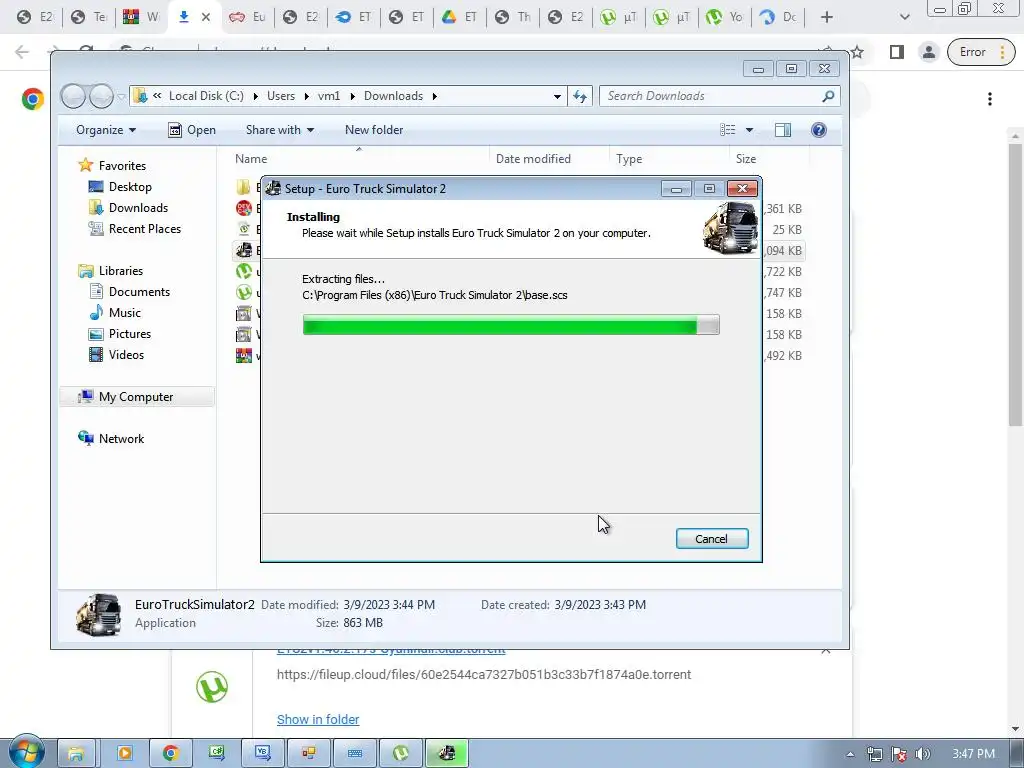This screenshot has width=1024, height=768.
Task: Click the EuroTruckSimulator2 thumbnail in details pane
Action: click(x=98, y=615)
